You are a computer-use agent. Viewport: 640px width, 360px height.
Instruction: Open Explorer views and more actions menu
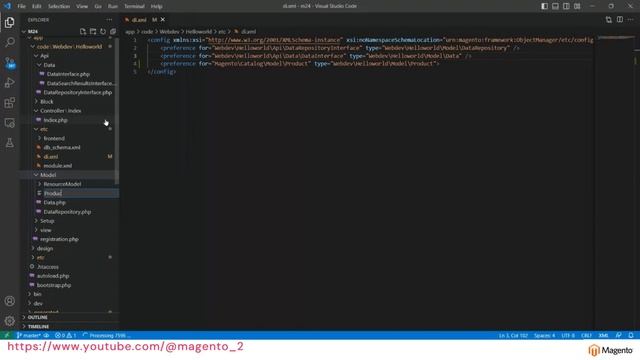coord(109,20)
